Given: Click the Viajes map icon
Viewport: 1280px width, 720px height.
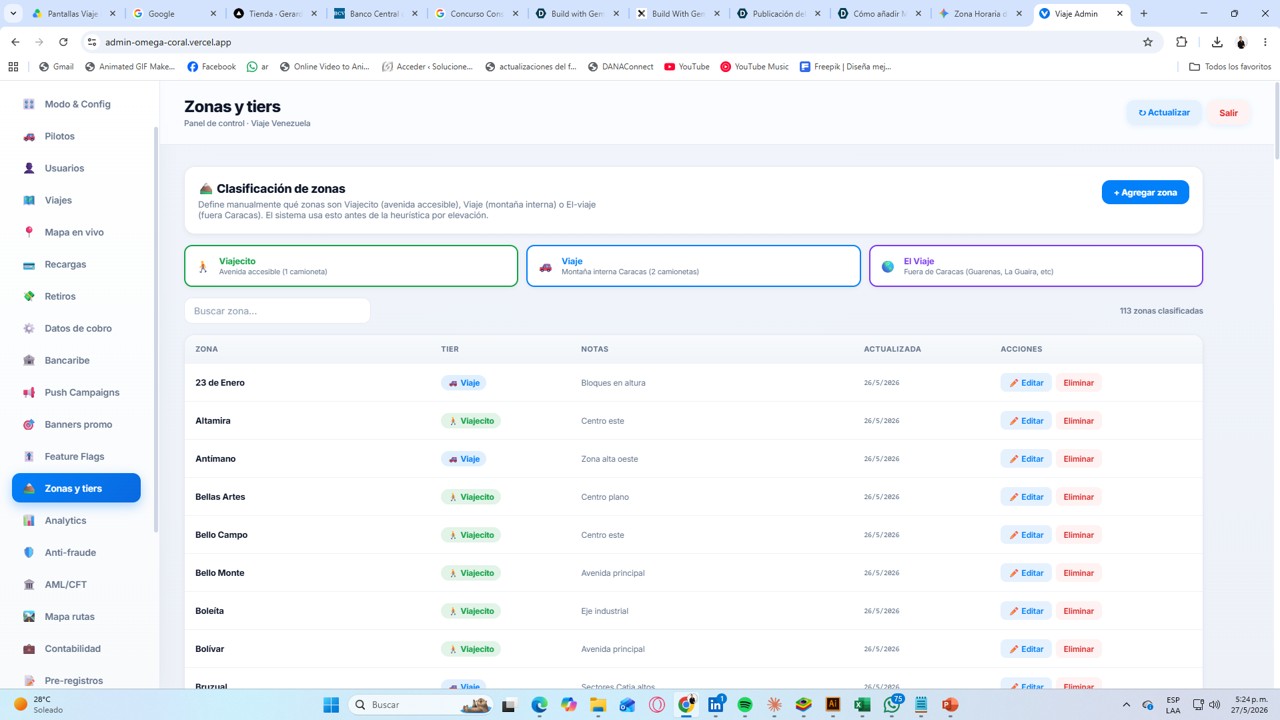Looking at the screenshot, I should pyautogui.click(x=29, y=200).
